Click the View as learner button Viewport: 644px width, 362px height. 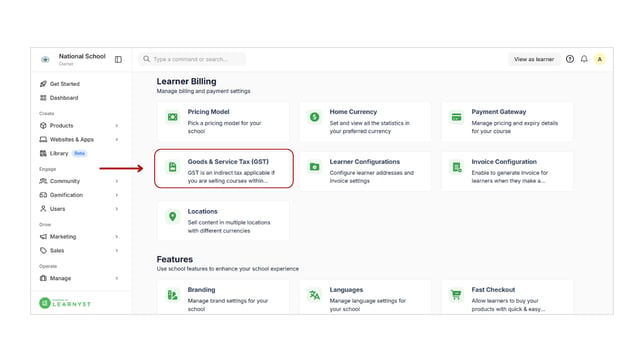pyautogui.click(x=534, y=59)
